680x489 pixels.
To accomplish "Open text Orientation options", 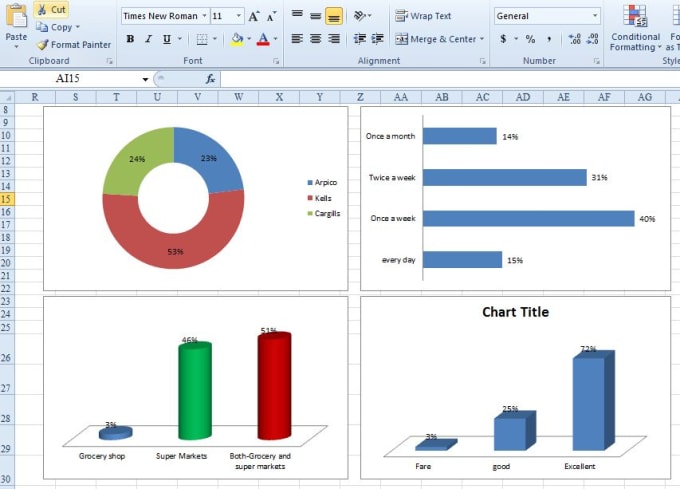I will click(x=363, y=16).
